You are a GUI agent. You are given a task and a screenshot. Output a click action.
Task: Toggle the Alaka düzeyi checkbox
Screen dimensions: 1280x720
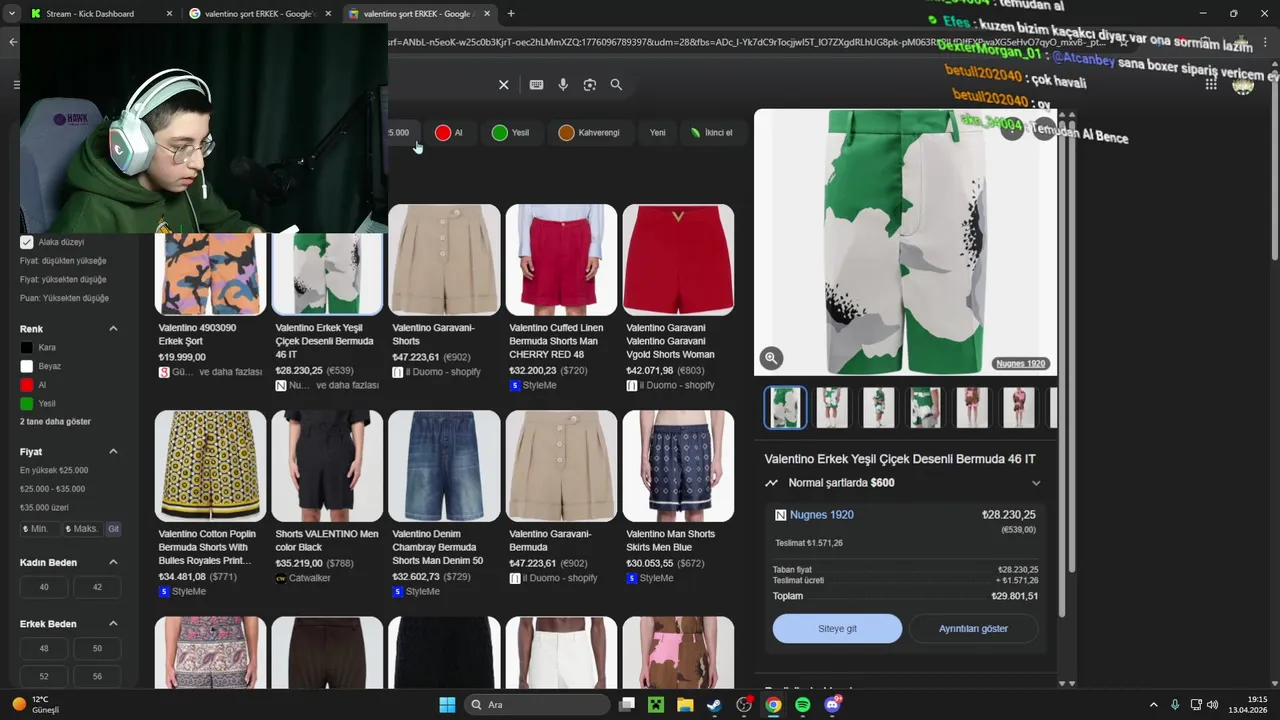[x=27, y=242]
